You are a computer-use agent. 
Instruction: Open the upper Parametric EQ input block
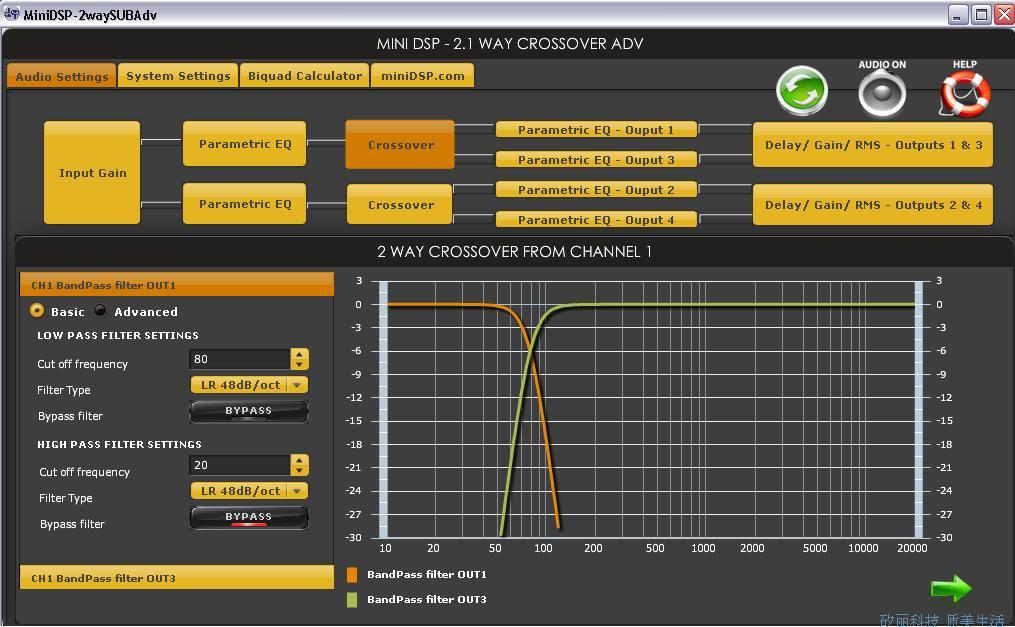point(245,144)
